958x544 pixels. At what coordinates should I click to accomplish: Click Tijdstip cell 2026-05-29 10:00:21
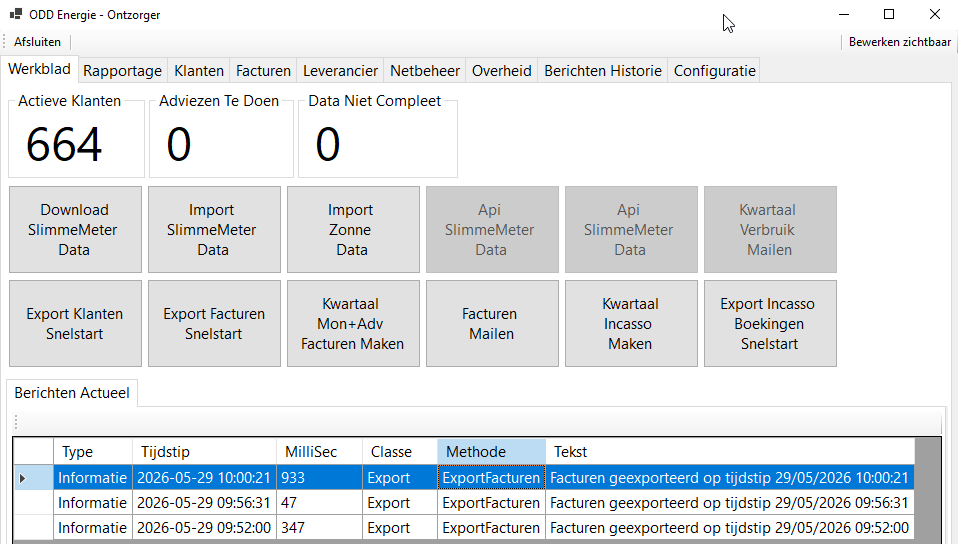204,478
